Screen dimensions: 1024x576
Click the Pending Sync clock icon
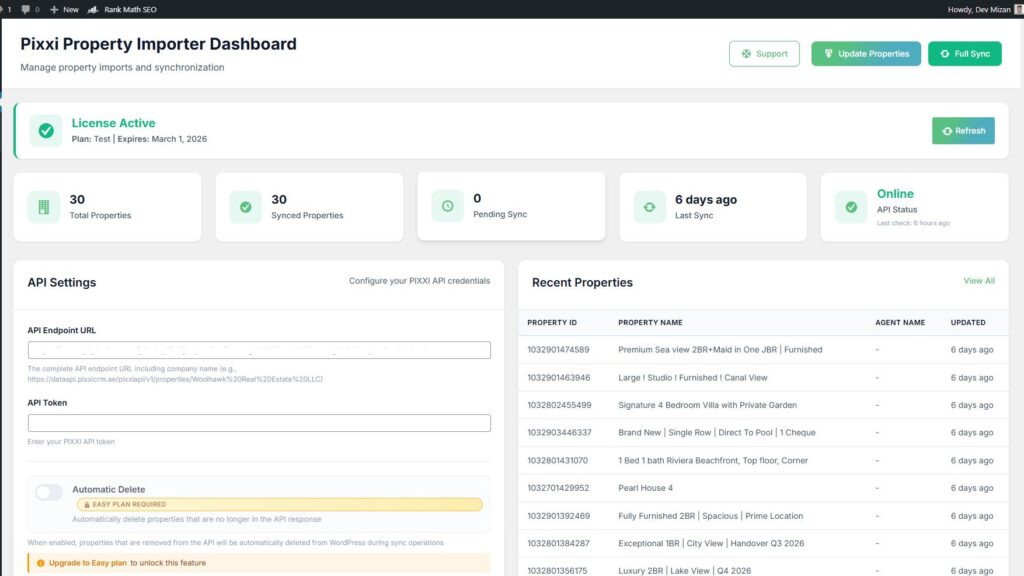coord(448,206)
